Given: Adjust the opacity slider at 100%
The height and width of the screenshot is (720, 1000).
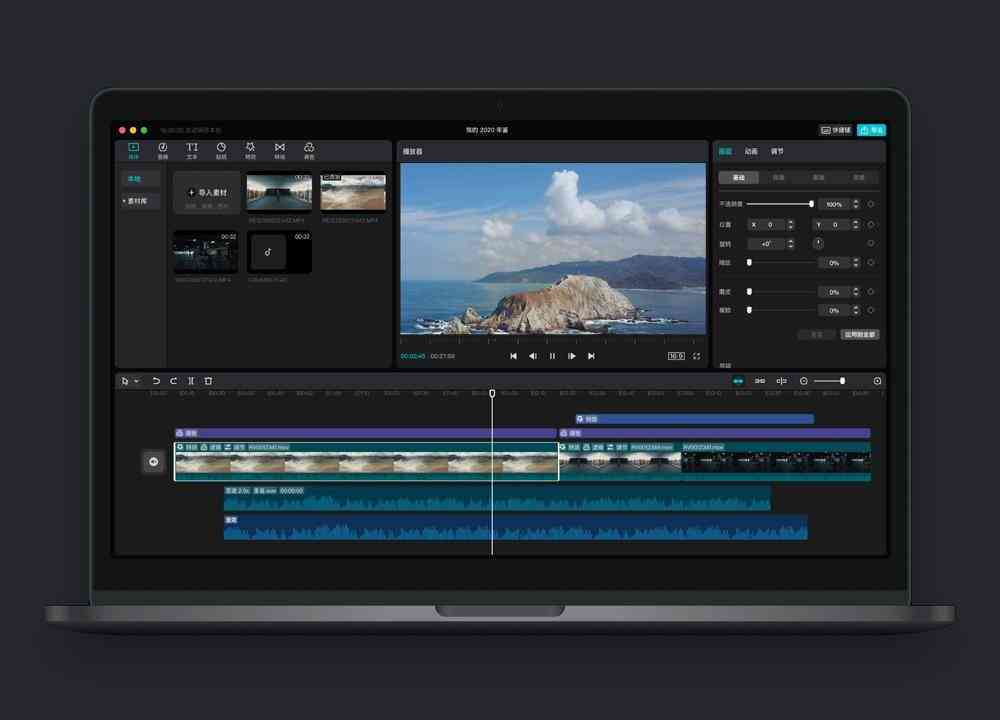Looking at the screenshot, I should (779, 204).
